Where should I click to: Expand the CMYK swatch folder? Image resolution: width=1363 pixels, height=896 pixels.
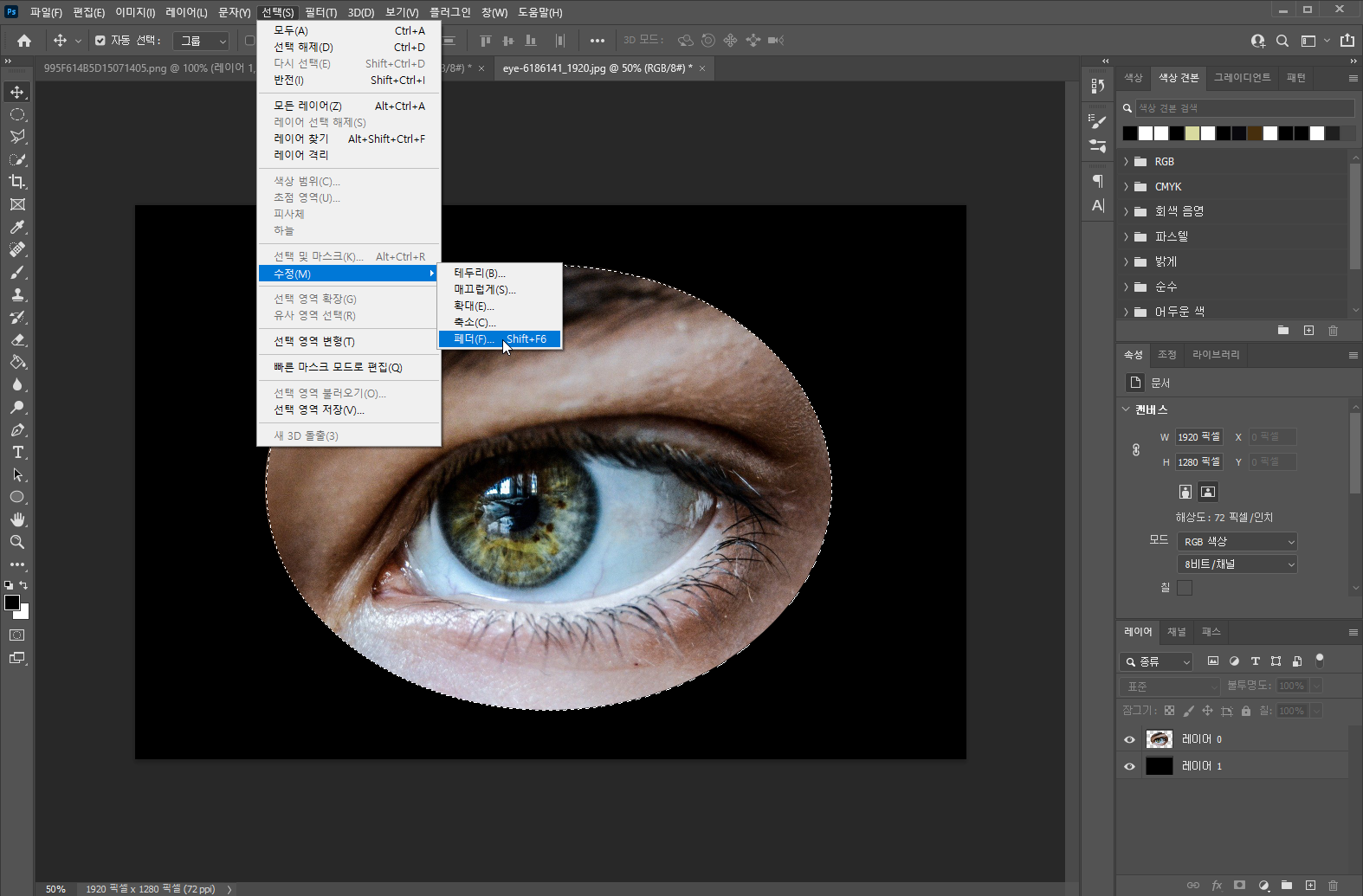(x=1126, y=187)
